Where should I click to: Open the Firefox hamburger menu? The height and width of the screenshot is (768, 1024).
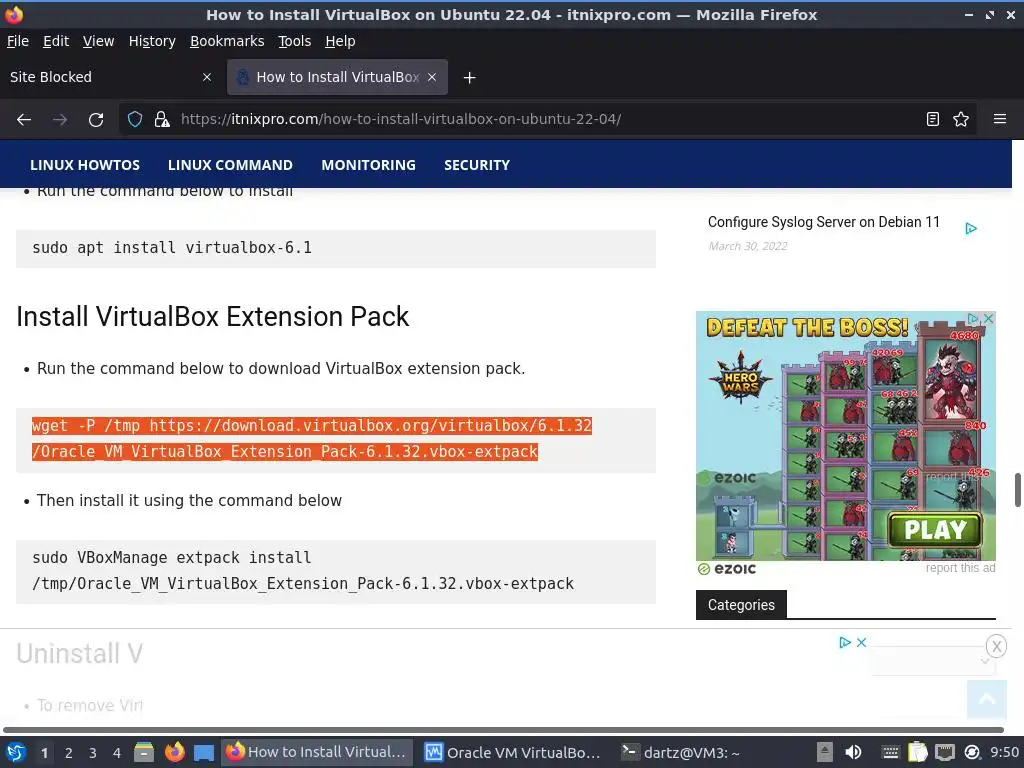[1000, 120]
